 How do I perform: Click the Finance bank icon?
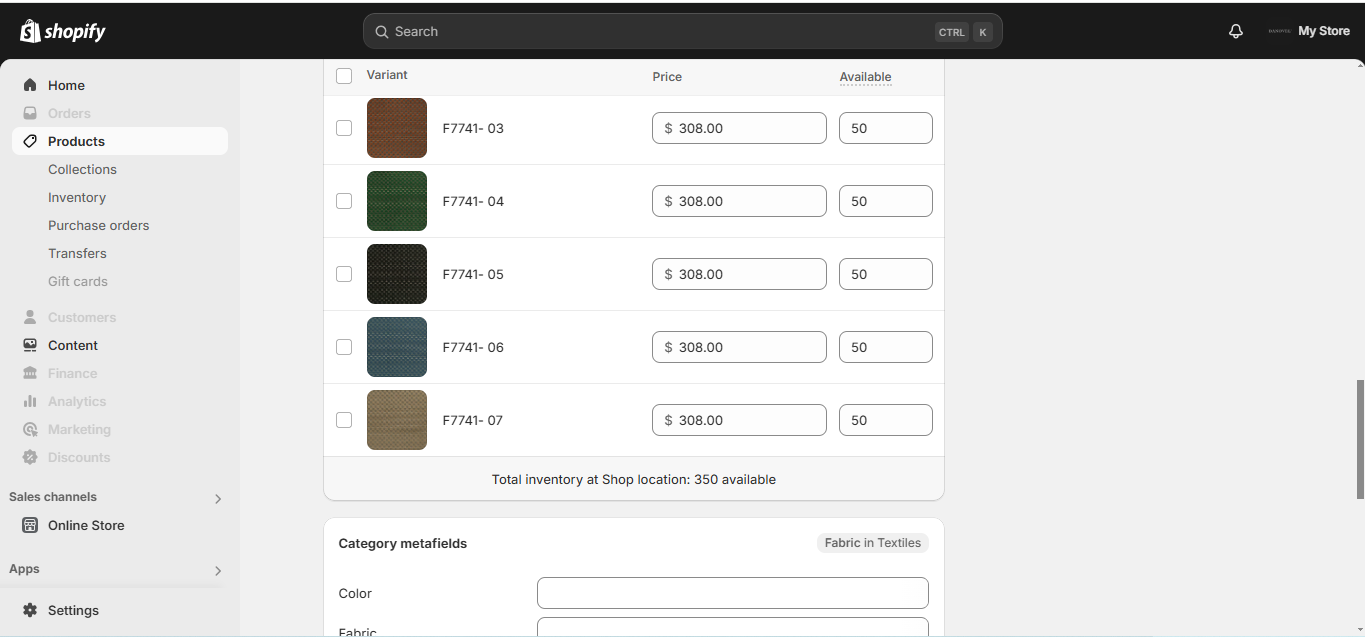click(x=30, y=373)
